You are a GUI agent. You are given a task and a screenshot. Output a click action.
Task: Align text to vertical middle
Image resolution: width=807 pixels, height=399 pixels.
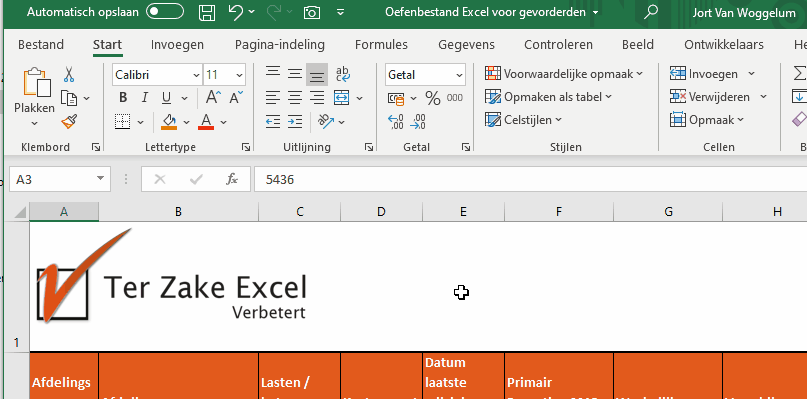click(x=294, y=75)
